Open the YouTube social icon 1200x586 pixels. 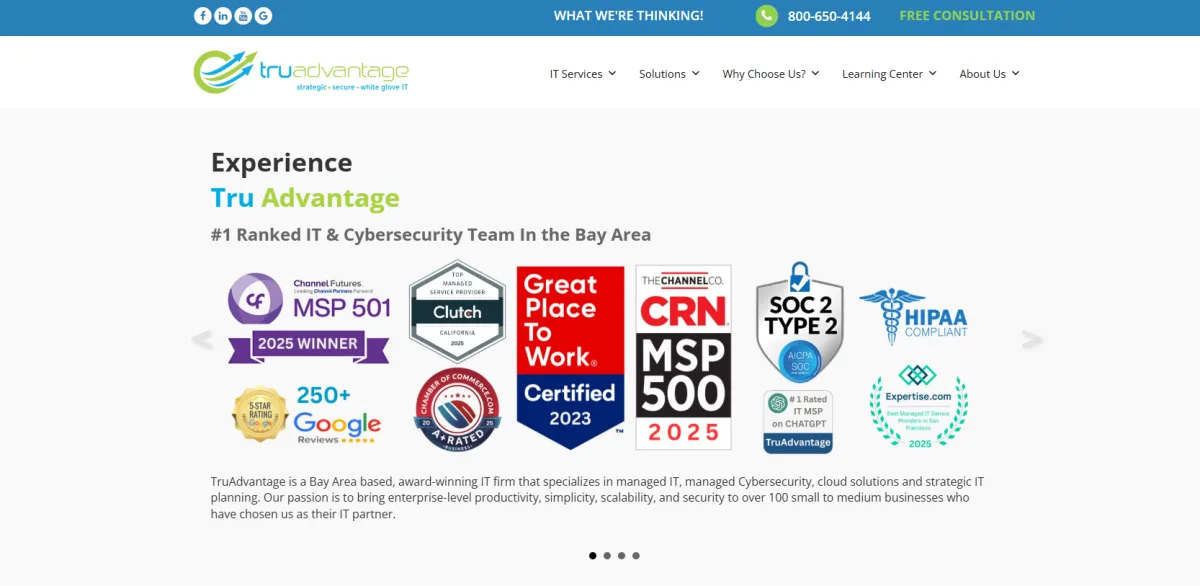[x=243, y=15]
